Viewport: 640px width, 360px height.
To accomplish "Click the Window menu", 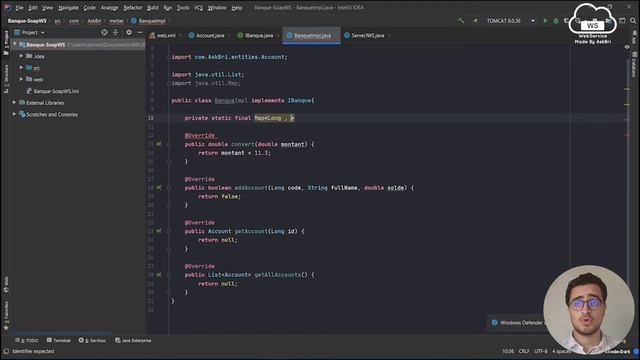I will (217, 8).
